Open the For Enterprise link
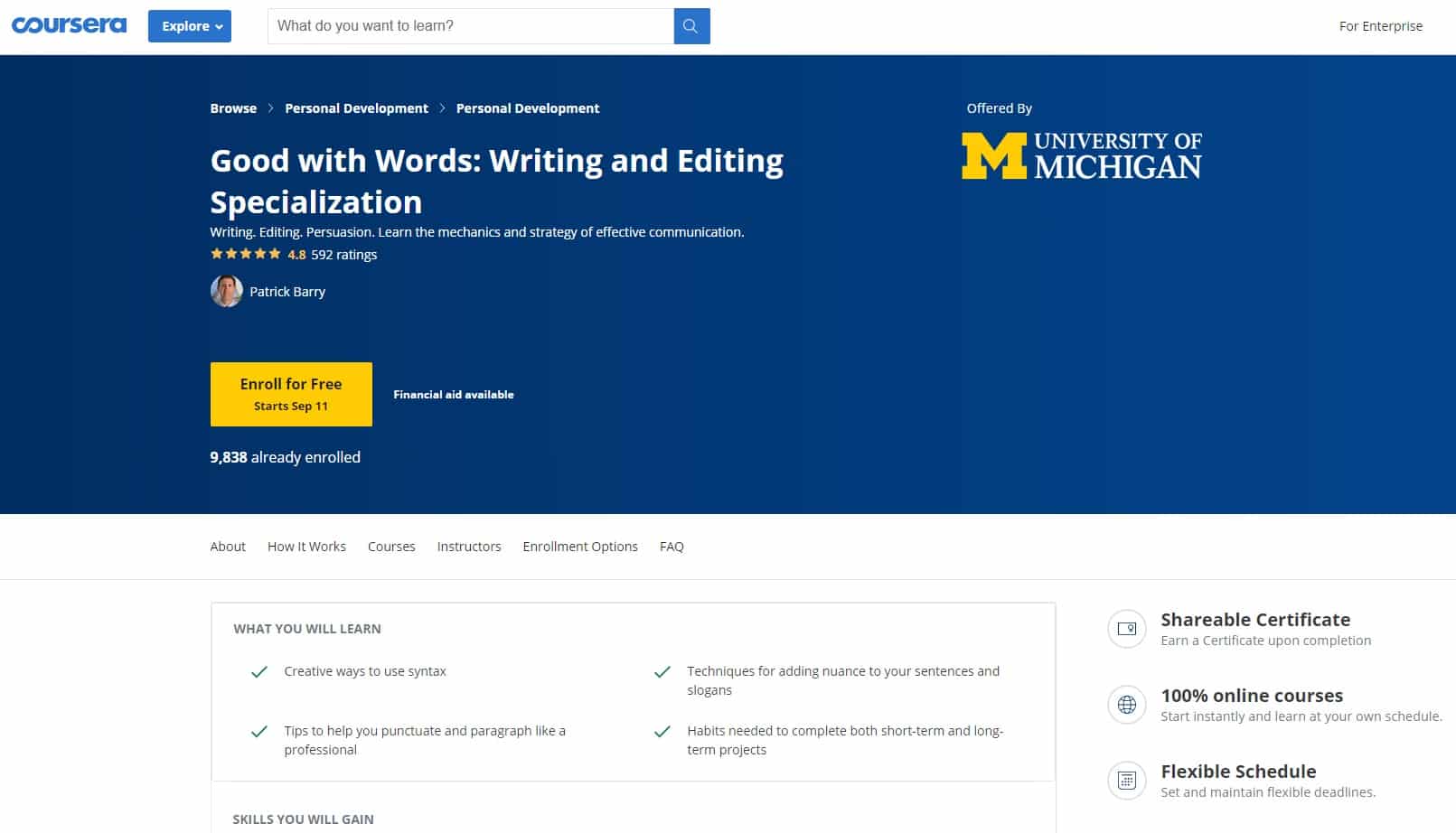The height and width of the screenshot is (833, 1456). point(1381,26)
